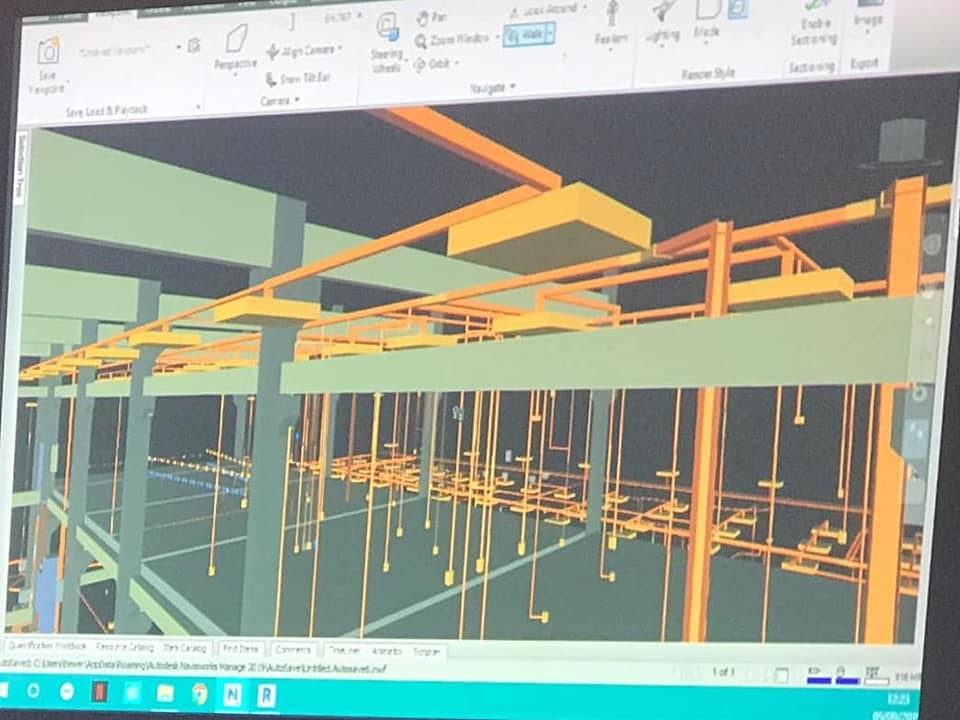Switch to Revit on the taskbar
This screenshot has width=960, height=720.
(x=266, y=696)
